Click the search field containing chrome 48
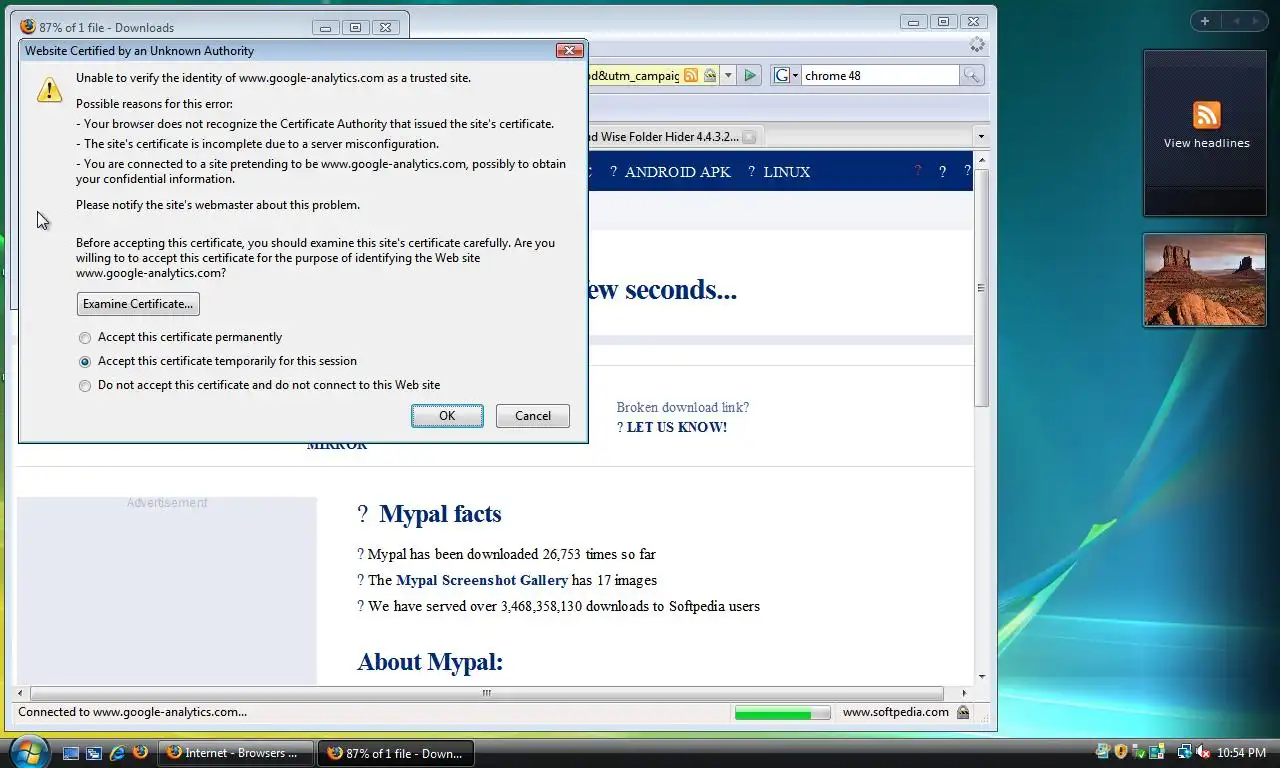The width and height of the screenshot is (1280, 768). pos(880,75)
